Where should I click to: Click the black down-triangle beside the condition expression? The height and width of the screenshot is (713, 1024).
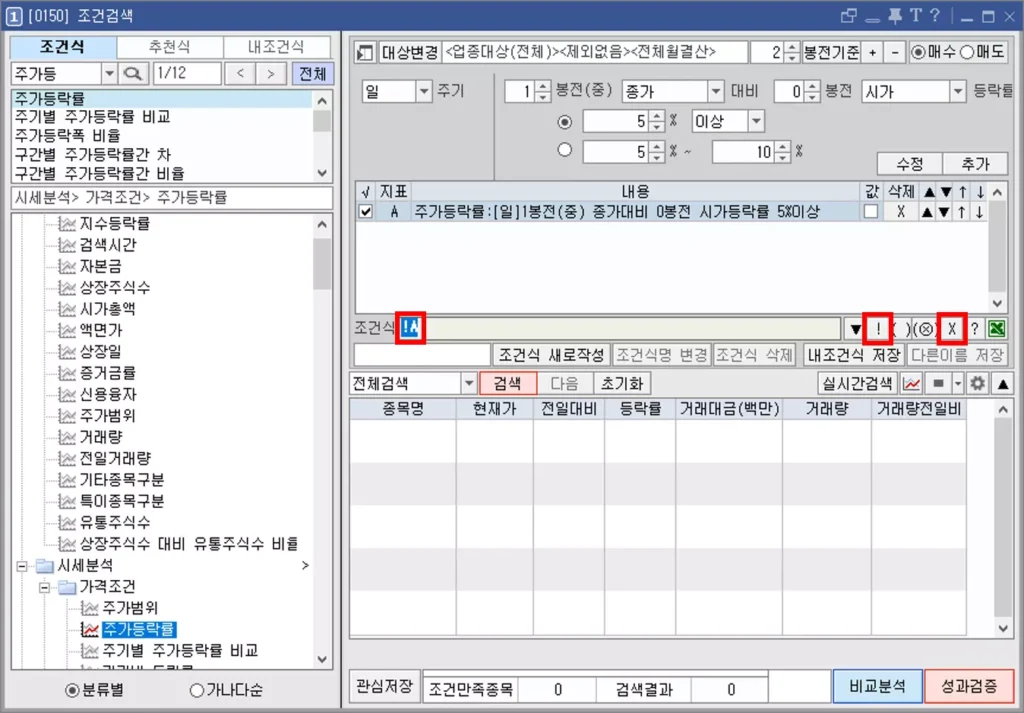click(855, 329)
